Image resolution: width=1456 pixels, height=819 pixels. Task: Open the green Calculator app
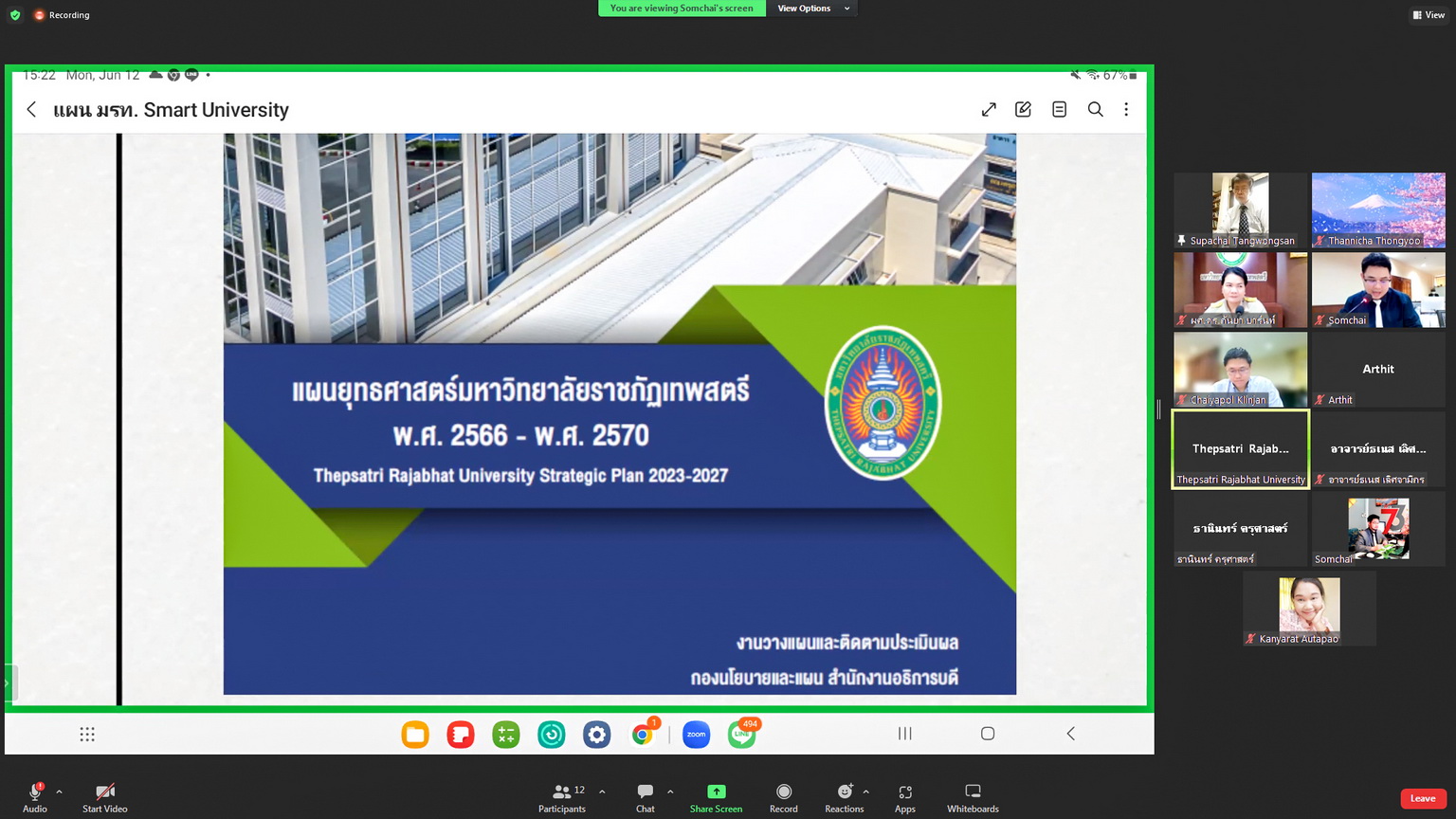click(x=506, y=735)
